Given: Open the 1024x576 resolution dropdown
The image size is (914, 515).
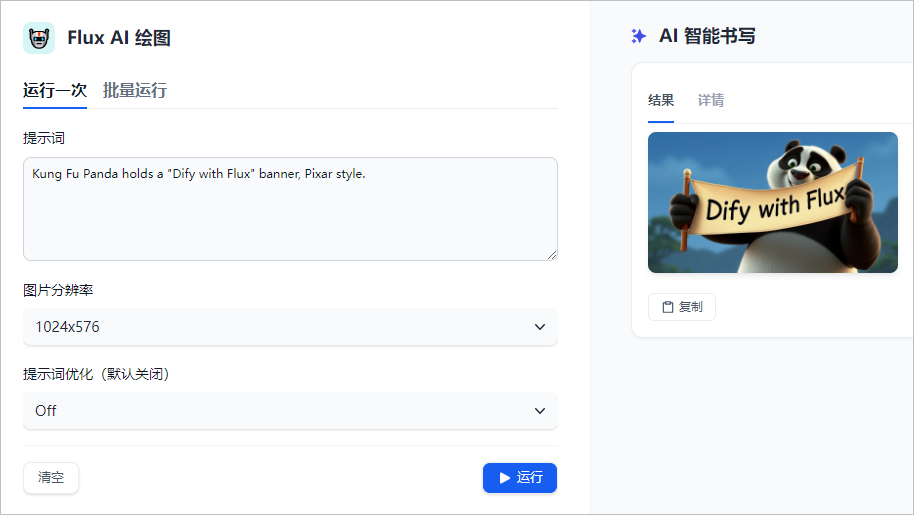Looking at the screenshot, I should point(290,327).
